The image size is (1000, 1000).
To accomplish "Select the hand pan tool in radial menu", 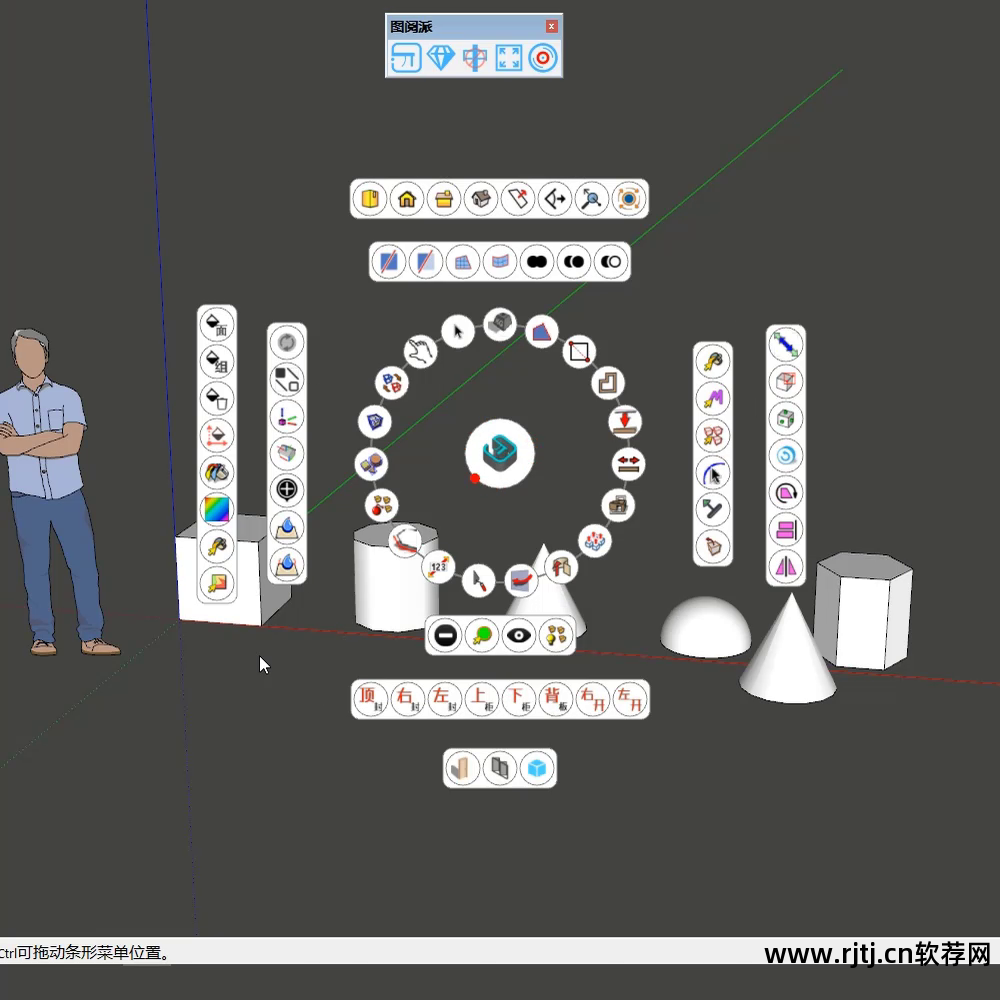I will coord(420,351).
